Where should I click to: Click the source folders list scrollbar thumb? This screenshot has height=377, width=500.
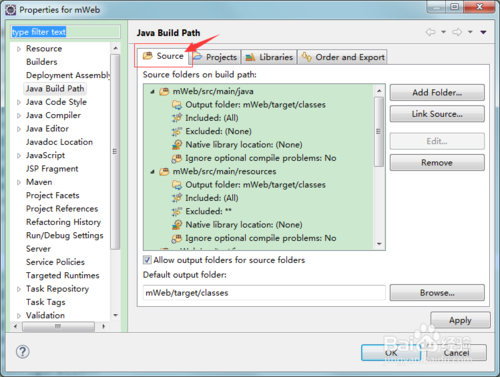point(379,132)
